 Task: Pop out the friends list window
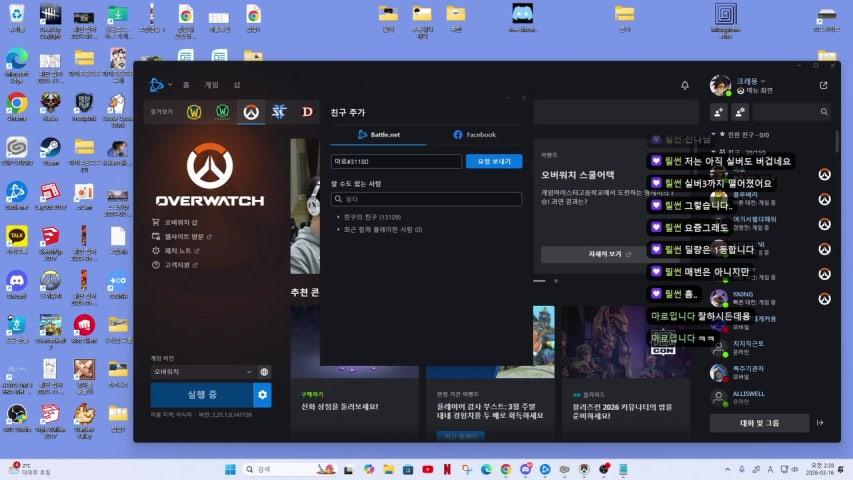click(x=824, y=85)
